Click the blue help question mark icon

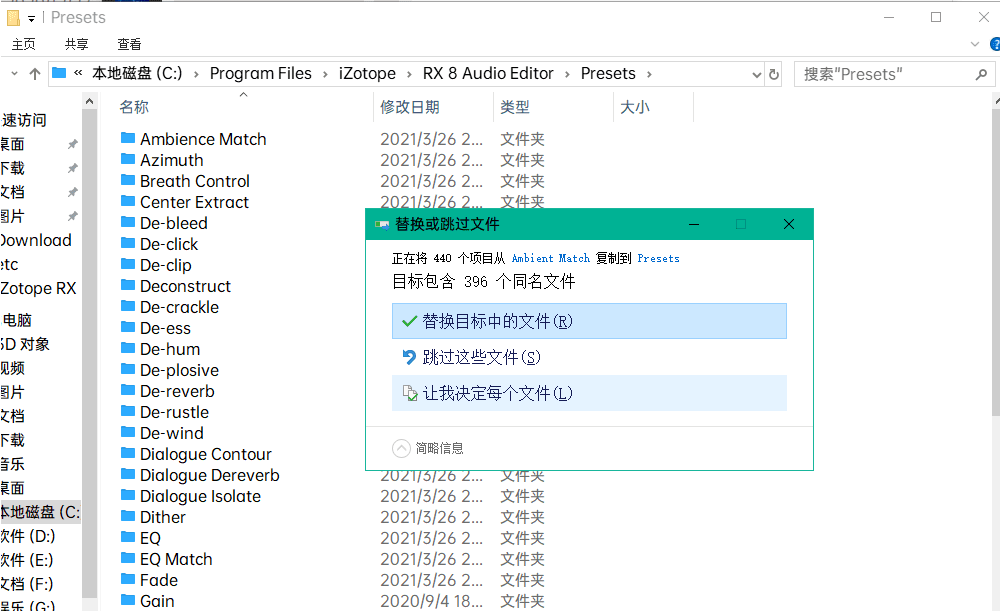click(994, 44)
